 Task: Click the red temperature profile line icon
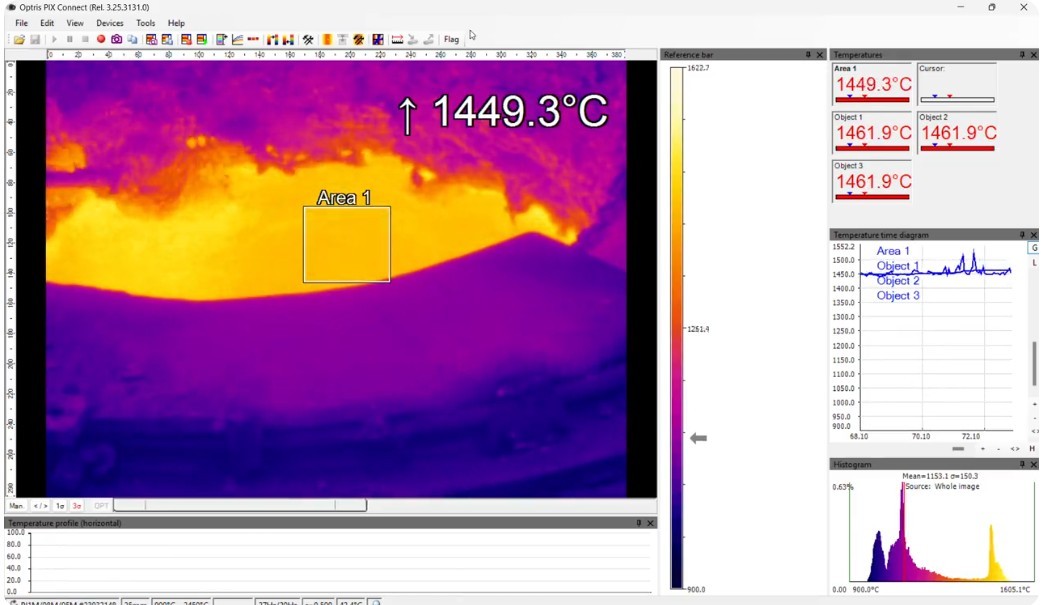(x=253, y=39)
